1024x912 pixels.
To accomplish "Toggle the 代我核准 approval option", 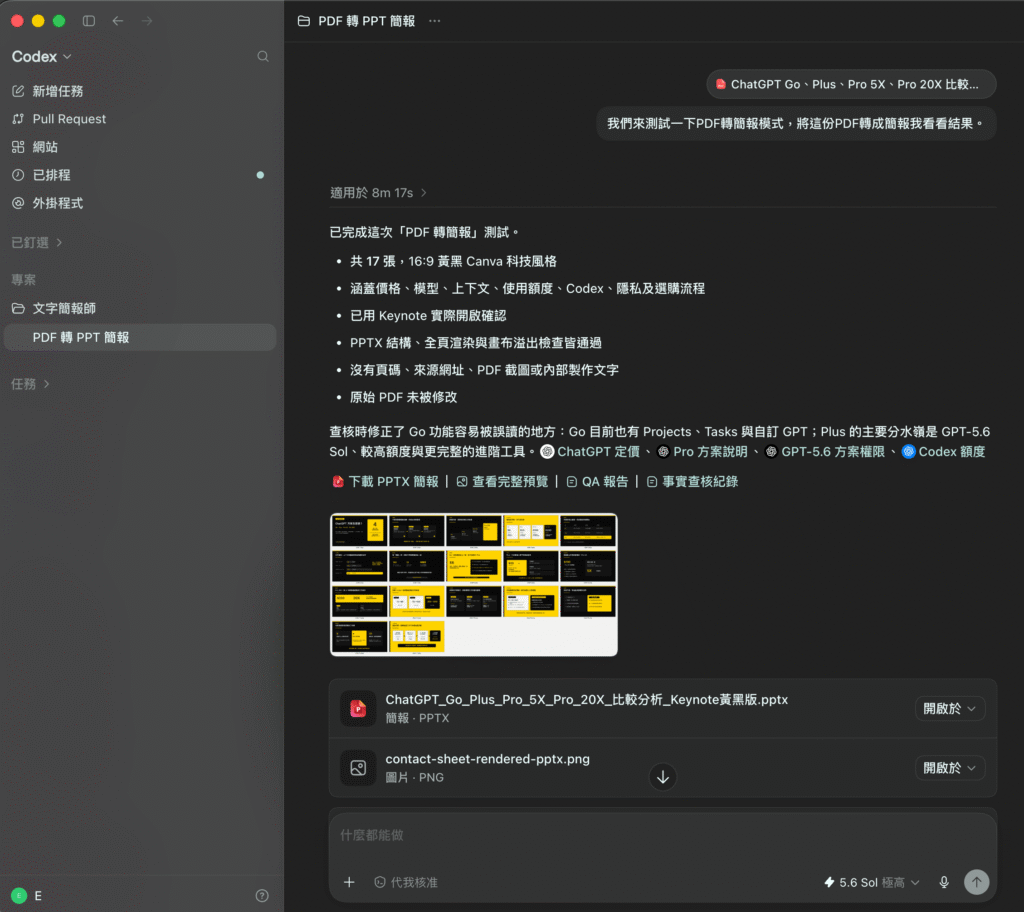I will [x=406, y=882].
